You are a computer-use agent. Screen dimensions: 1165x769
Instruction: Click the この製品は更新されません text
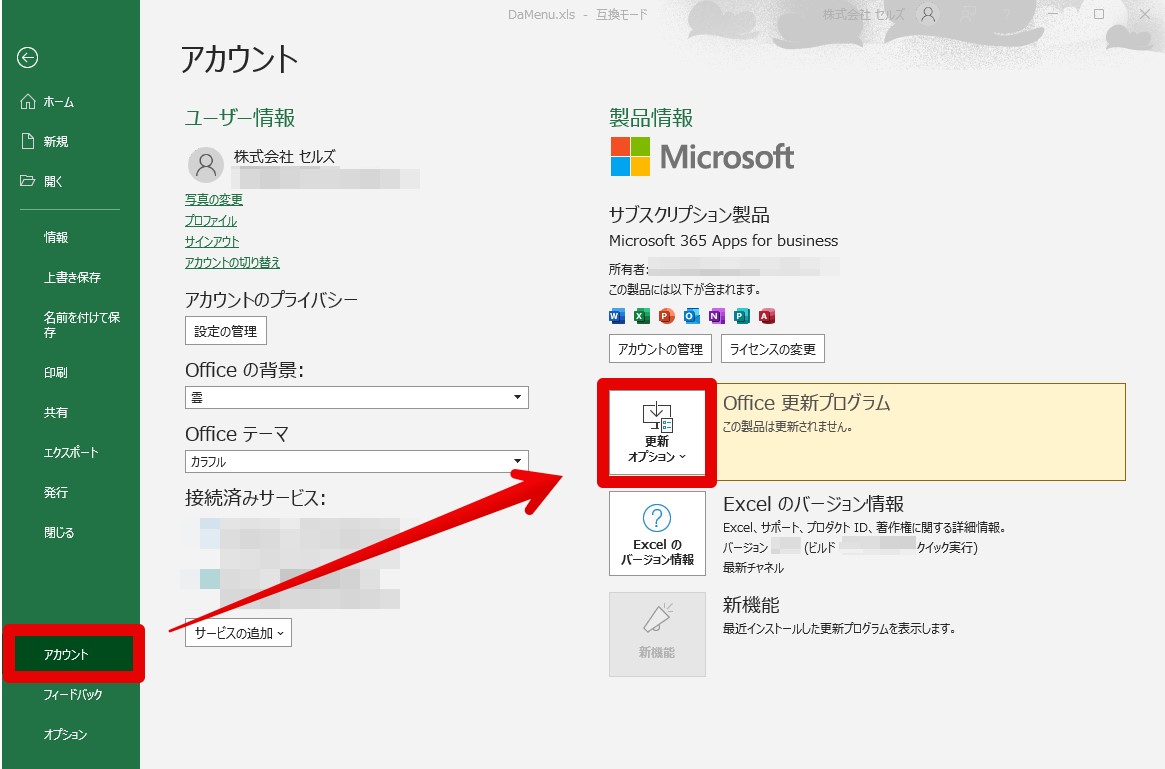(x=788, y=427)
